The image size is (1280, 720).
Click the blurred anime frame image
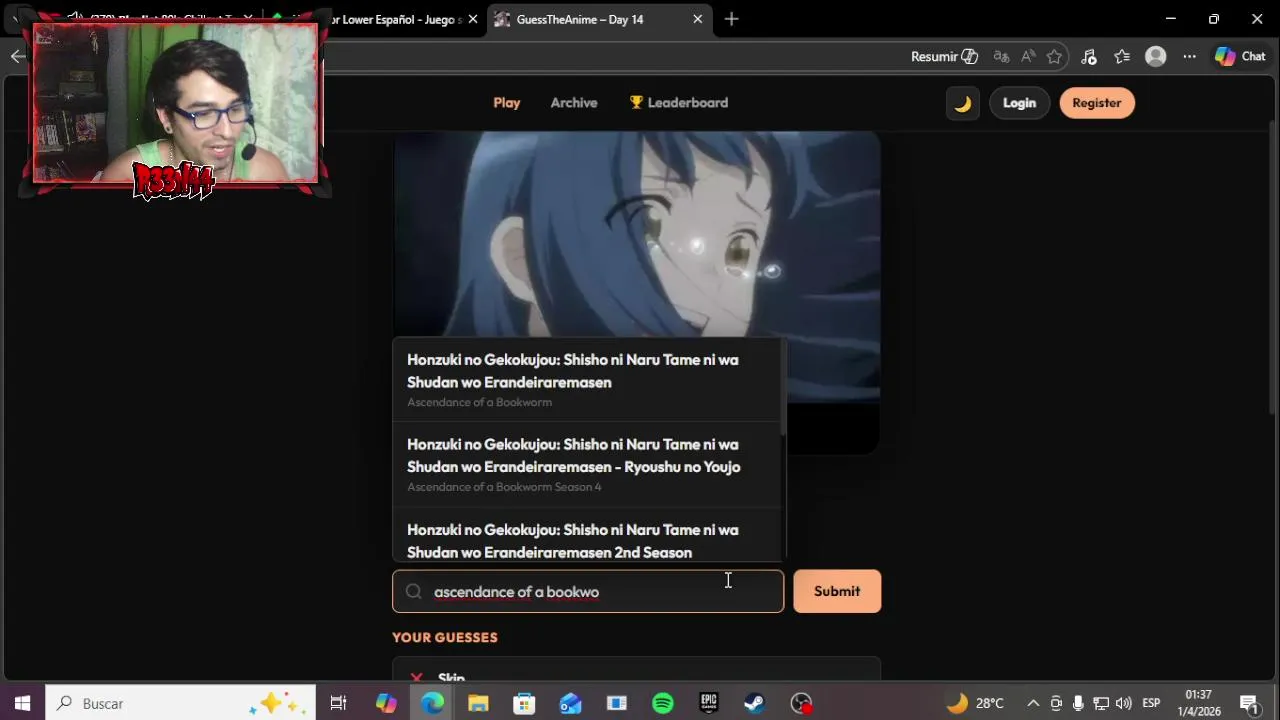coord(636,235)
